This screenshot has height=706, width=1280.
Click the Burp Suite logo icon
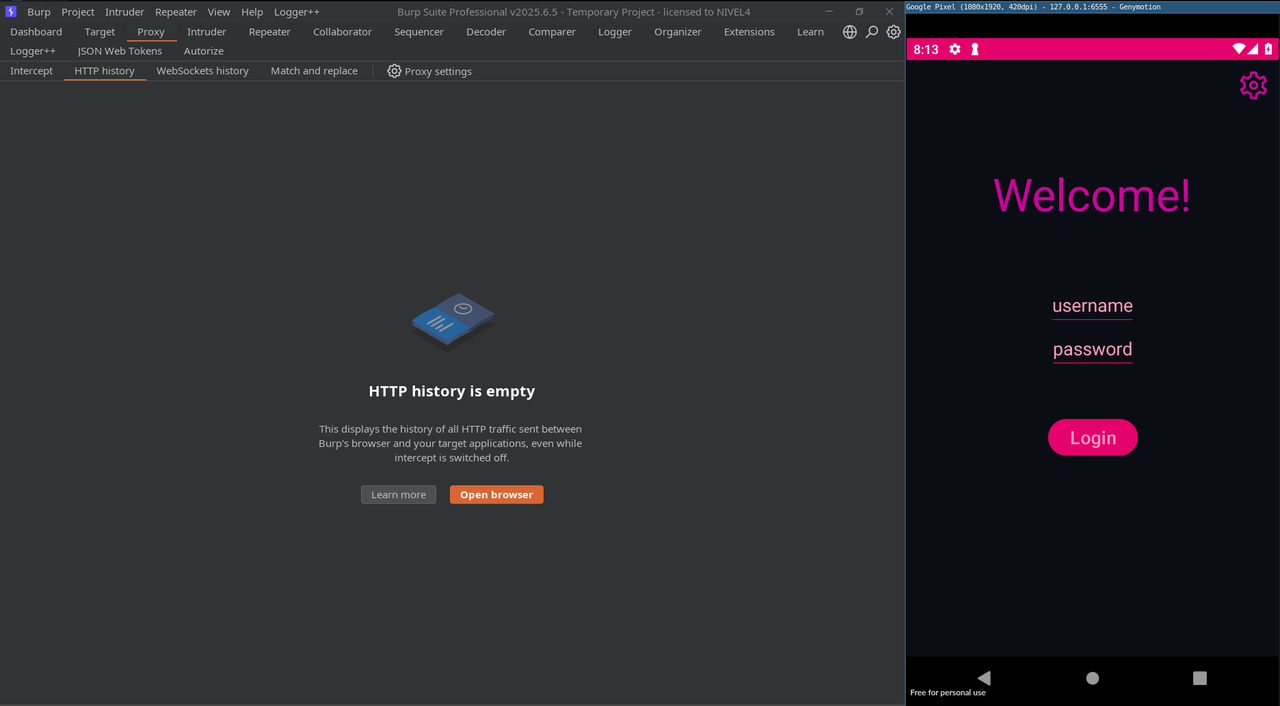[11, 12]
